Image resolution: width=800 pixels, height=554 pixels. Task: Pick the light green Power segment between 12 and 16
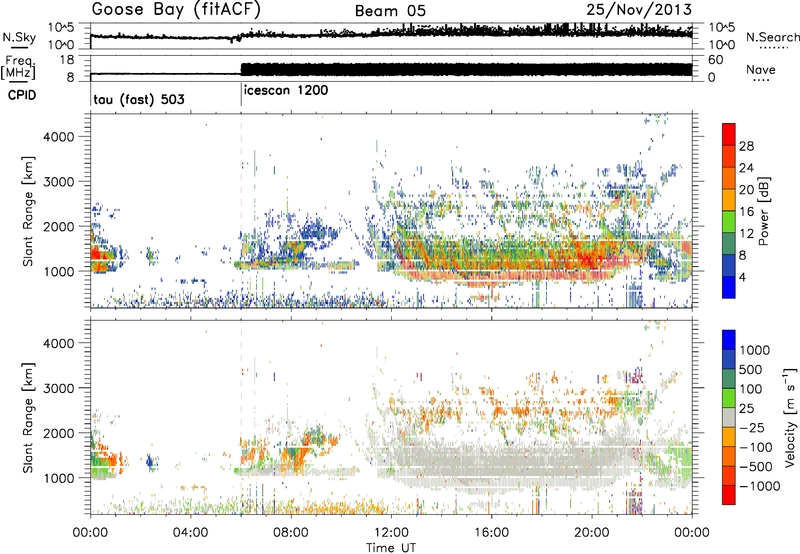click(x=729, y=221)
